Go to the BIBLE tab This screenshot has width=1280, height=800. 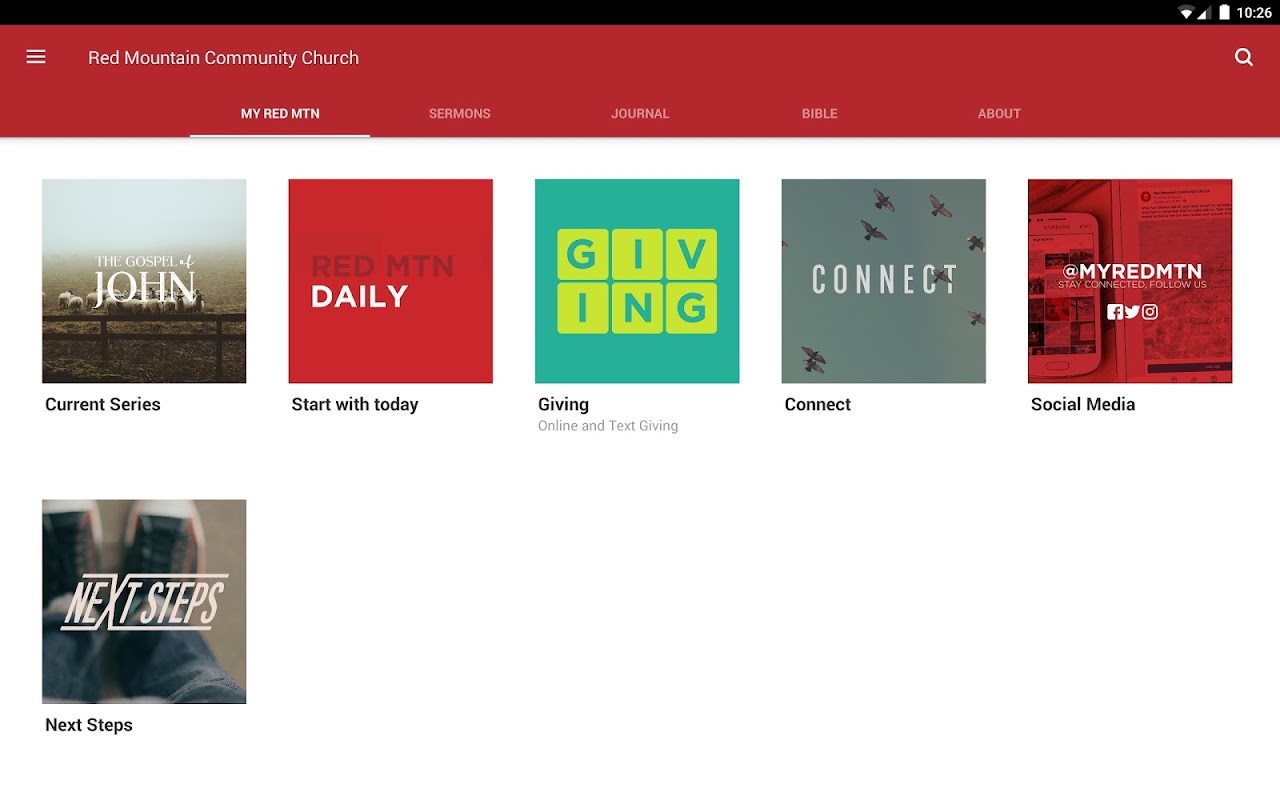[x=820, y=113]
